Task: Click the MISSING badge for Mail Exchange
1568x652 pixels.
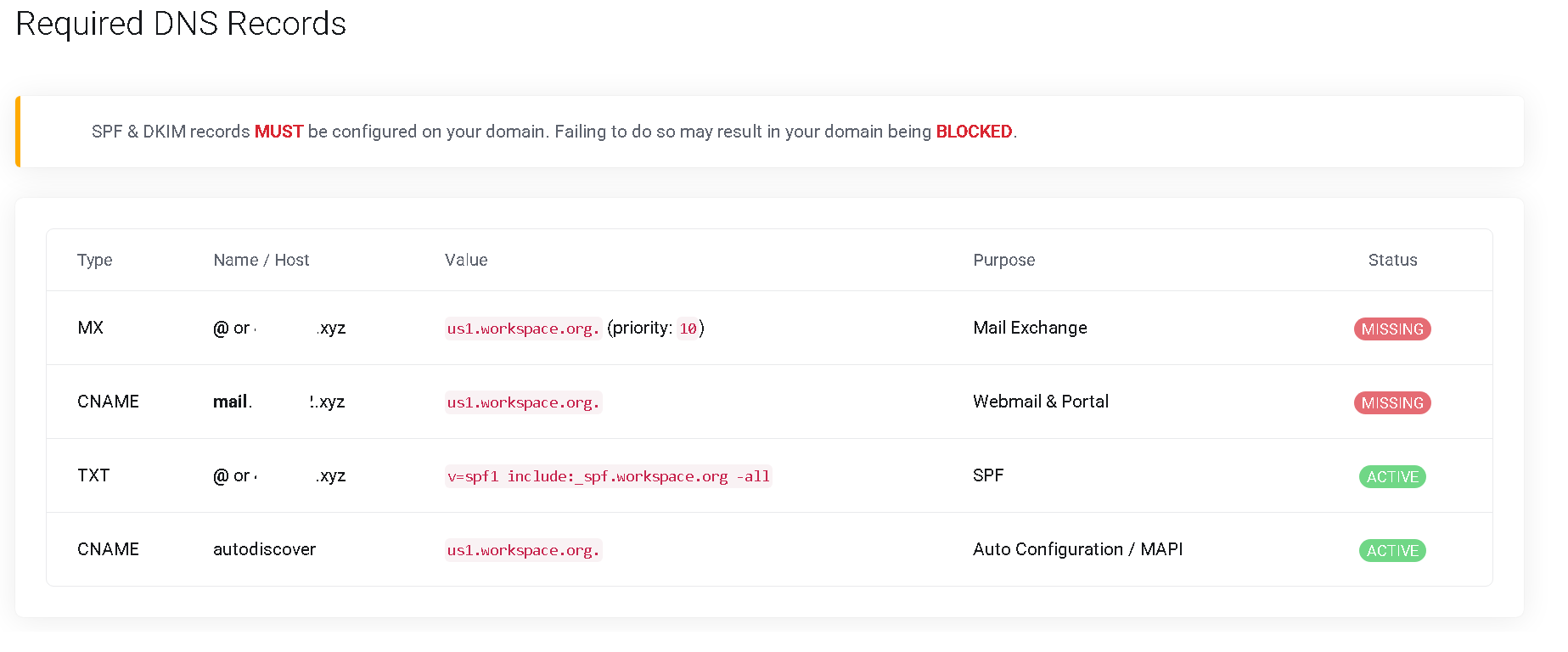Action: click(x=1391, y=329)
